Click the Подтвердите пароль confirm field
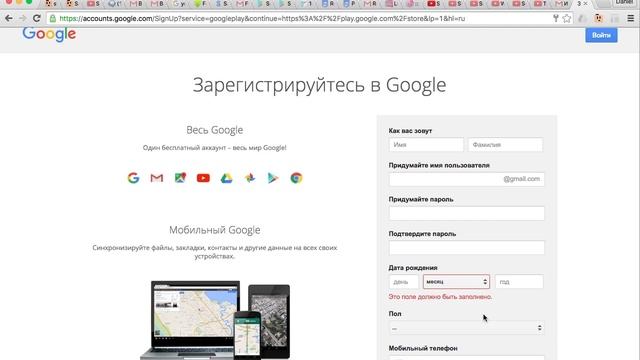The height and width of the screenshot is (360, 640). [467, 248]
